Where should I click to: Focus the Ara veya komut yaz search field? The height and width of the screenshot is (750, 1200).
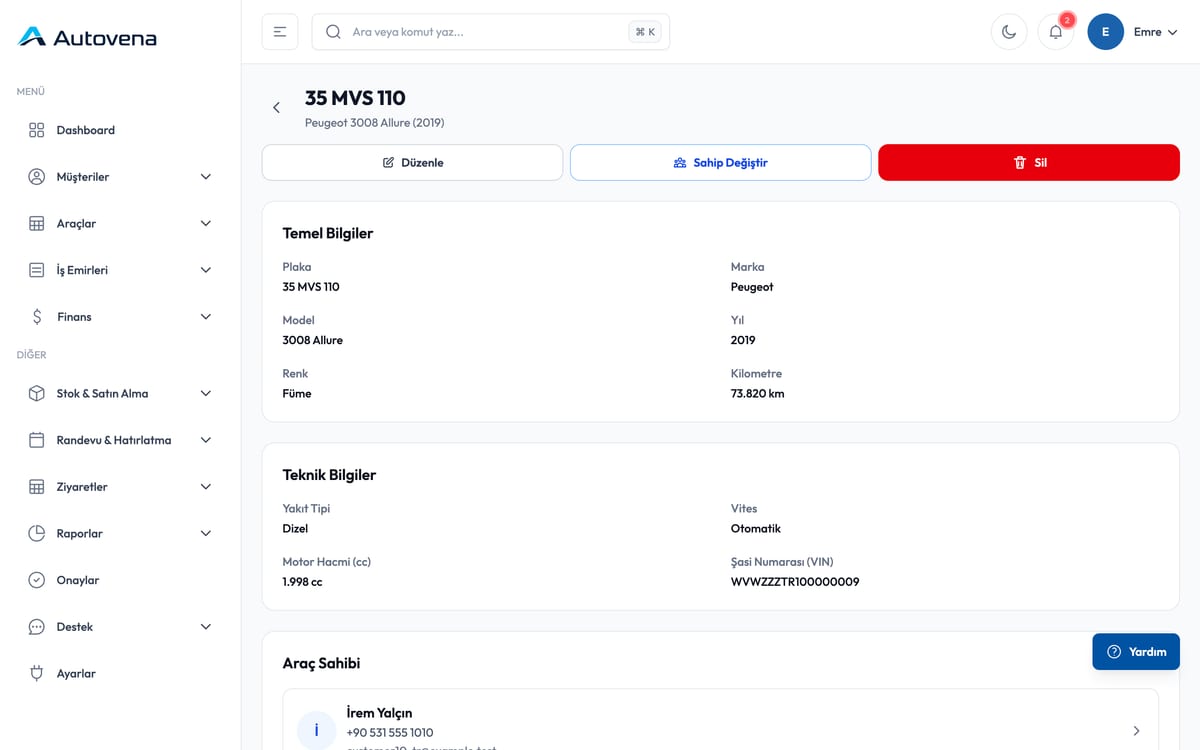click(x=490, y=32)
